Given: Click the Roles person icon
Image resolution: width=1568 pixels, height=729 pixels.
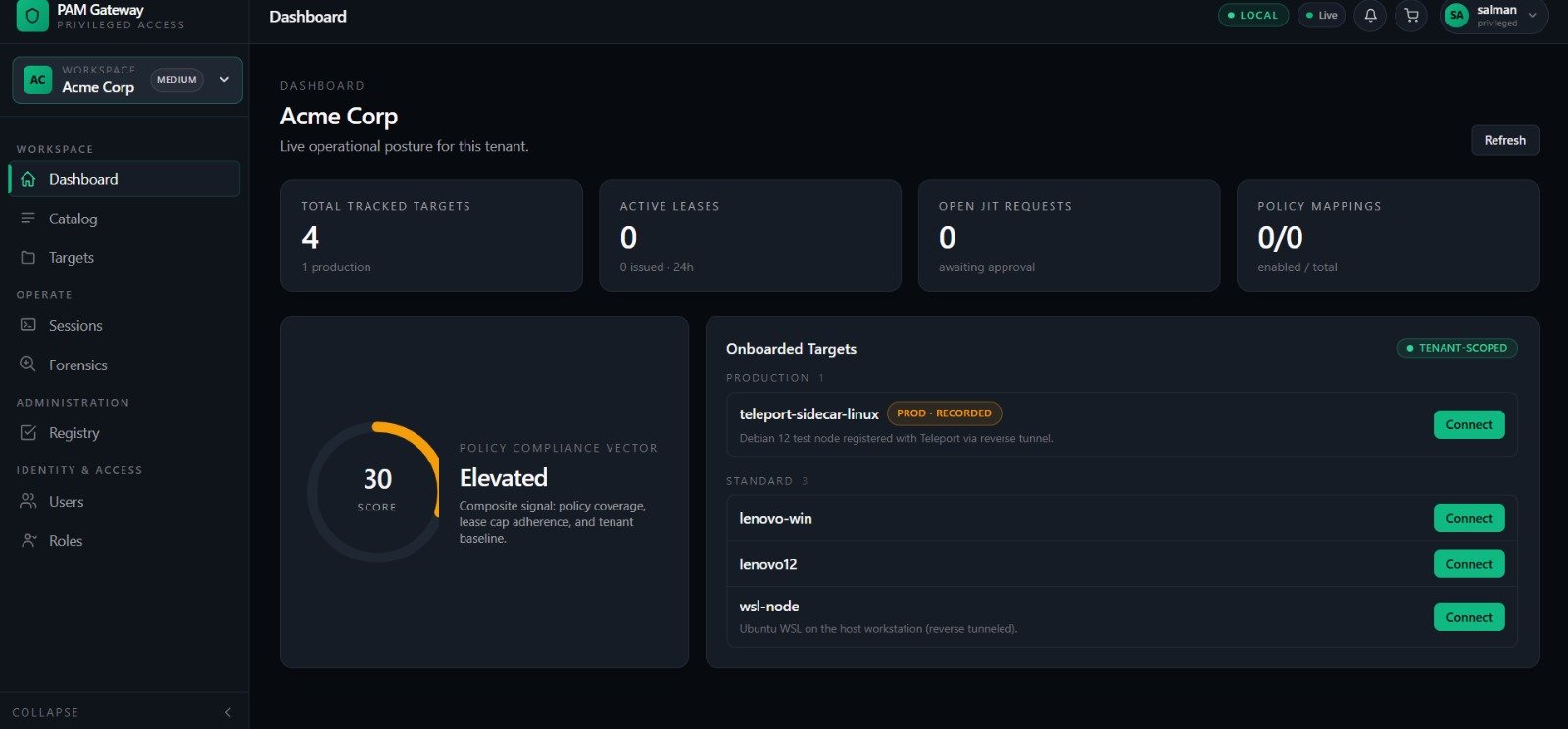Looking at the screenshot, I should 28,540.
